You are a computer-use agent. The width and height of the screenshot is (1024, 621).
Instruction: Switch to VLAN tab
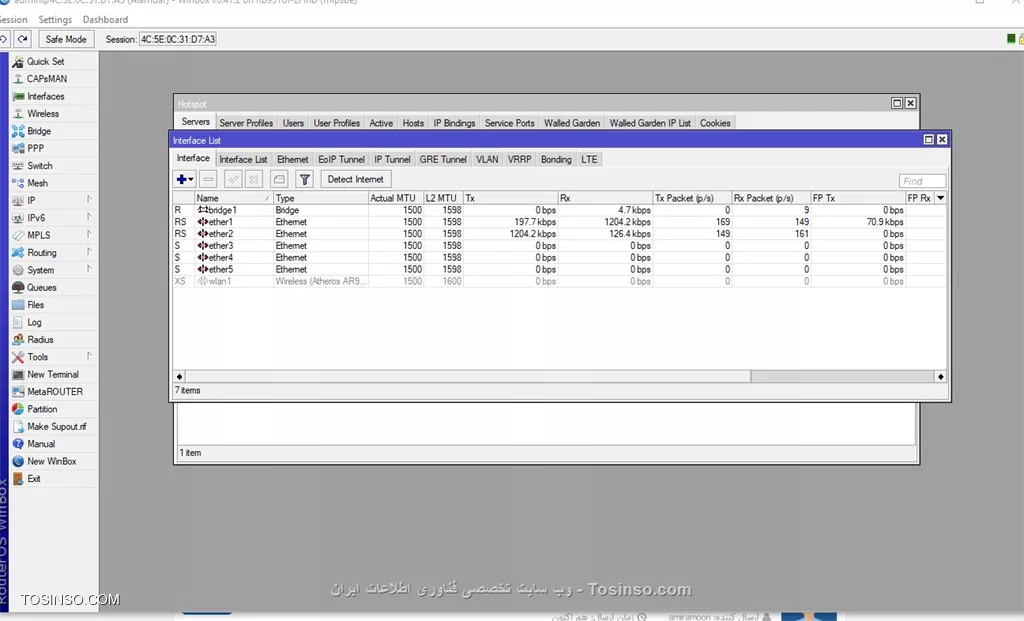(x=487, y=159)
